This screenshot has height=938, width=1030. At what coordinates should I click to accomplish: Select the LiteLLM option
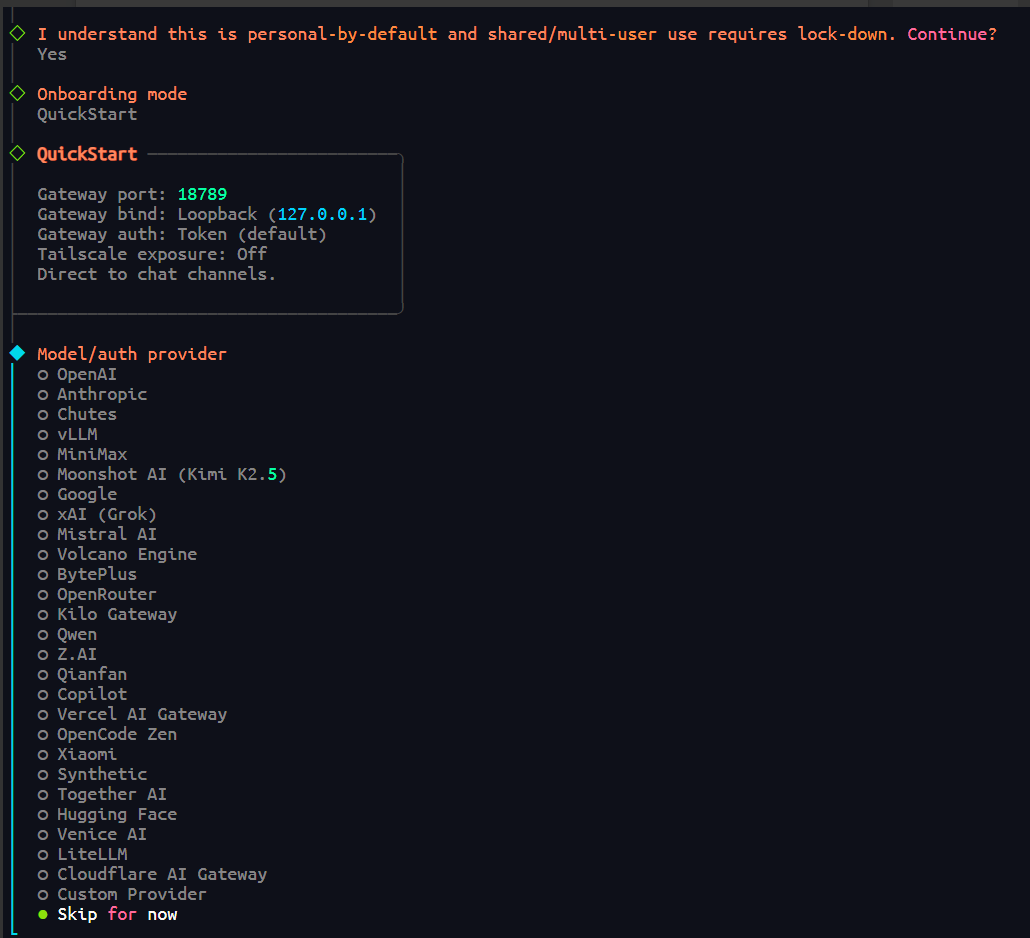coord(82,854)
